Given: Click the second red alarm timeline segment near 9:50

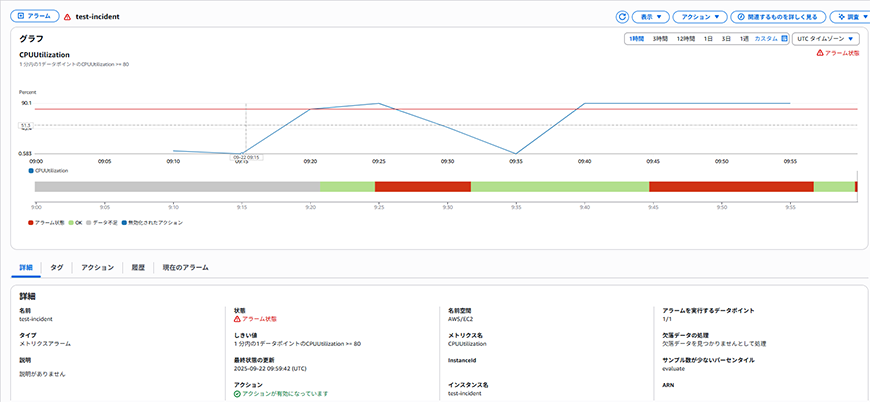Looking at the screenshot, I should pyautogui.click(x=731, y=186).
